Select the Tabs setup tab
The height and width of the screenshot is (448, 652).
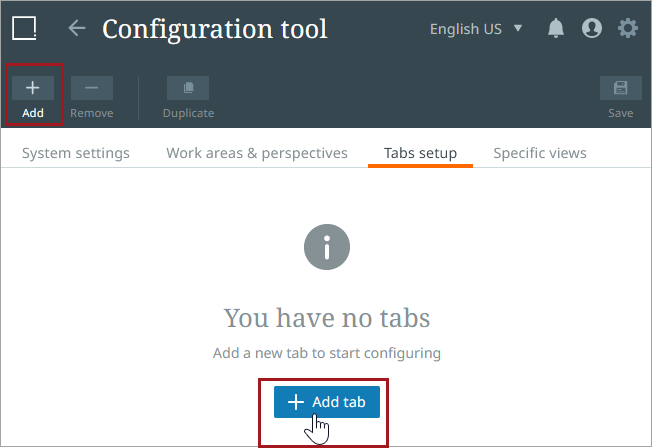pyautogui.click(x=420, y=153)
